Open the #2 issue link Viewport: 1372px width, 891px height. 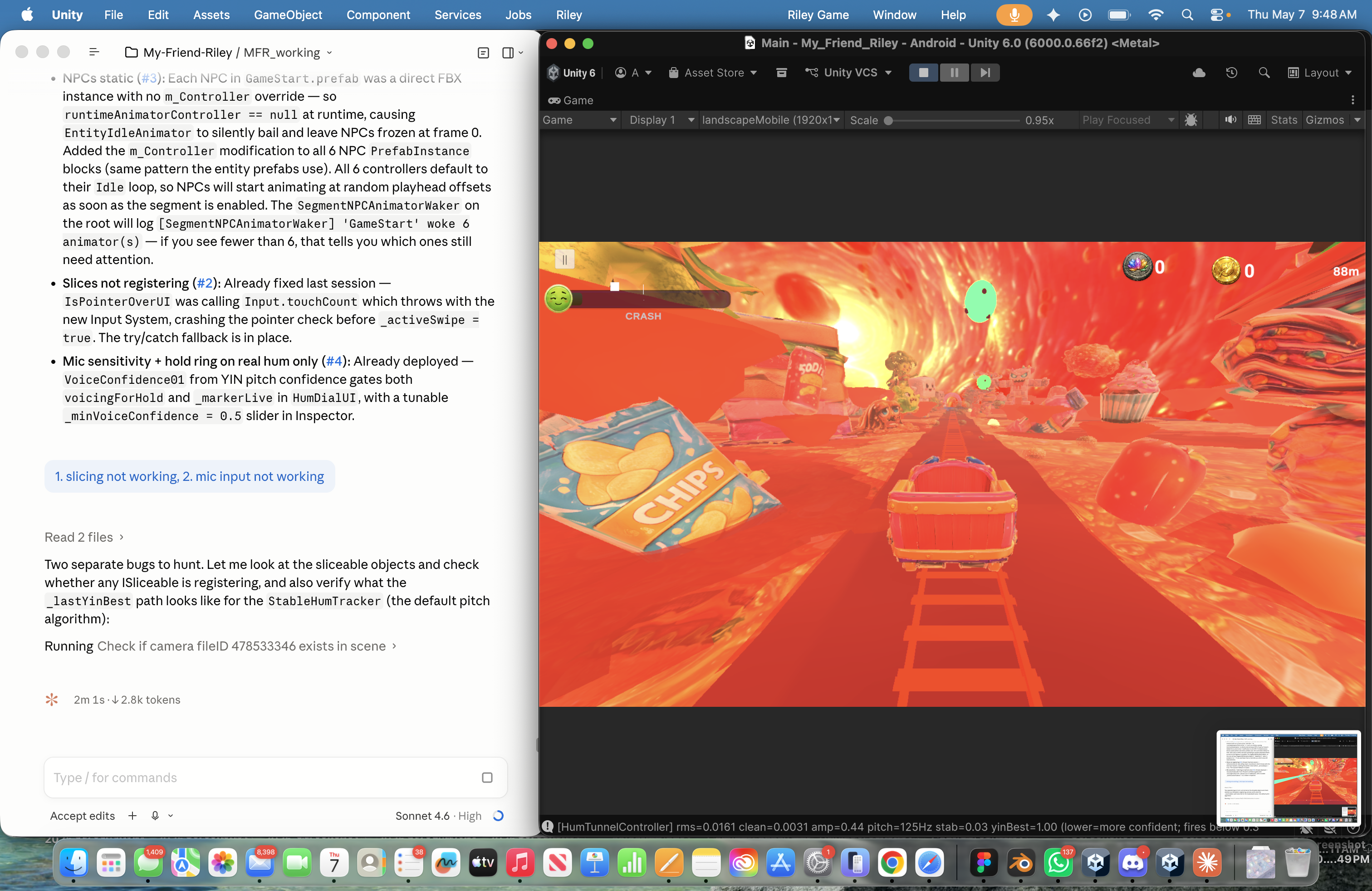point(205,283)
